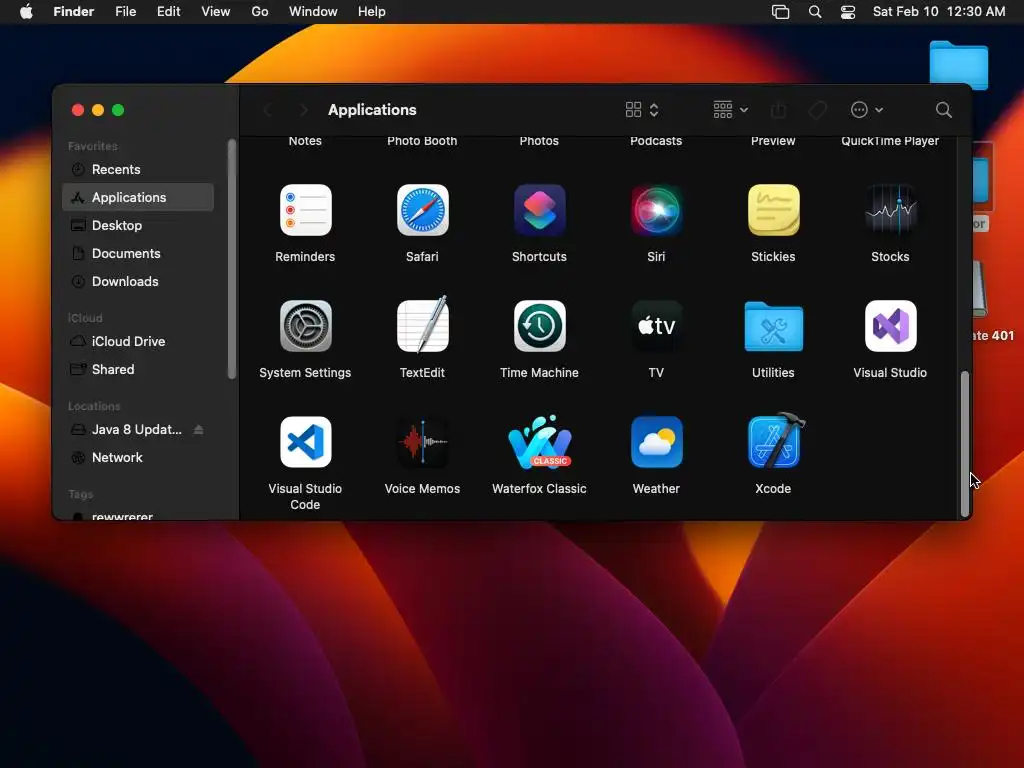
Task: Open the File menu
Action: (125, 12)
